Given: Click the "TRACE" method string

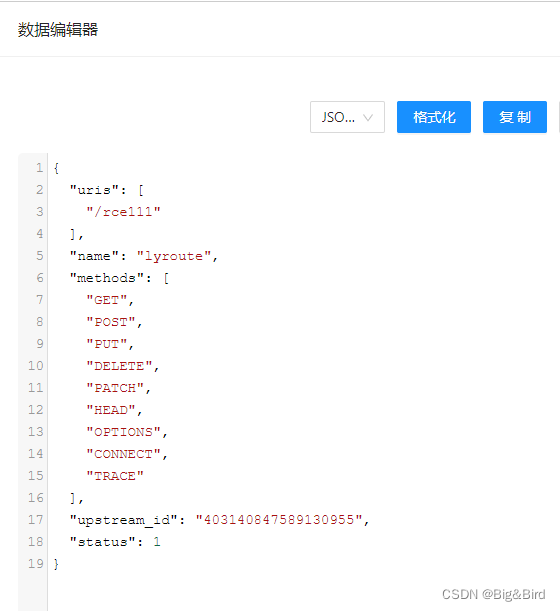Looking at the screenshot, I should coord(115,476).
